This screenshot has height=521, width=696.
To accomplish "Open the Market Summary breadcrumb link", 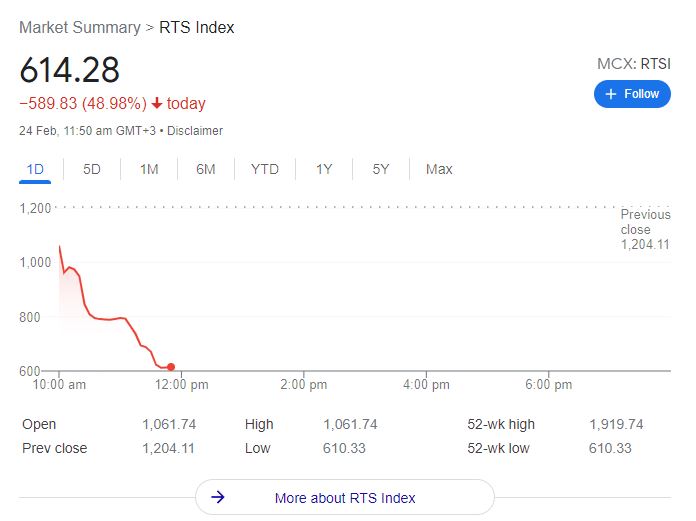I will coord(80,27).
